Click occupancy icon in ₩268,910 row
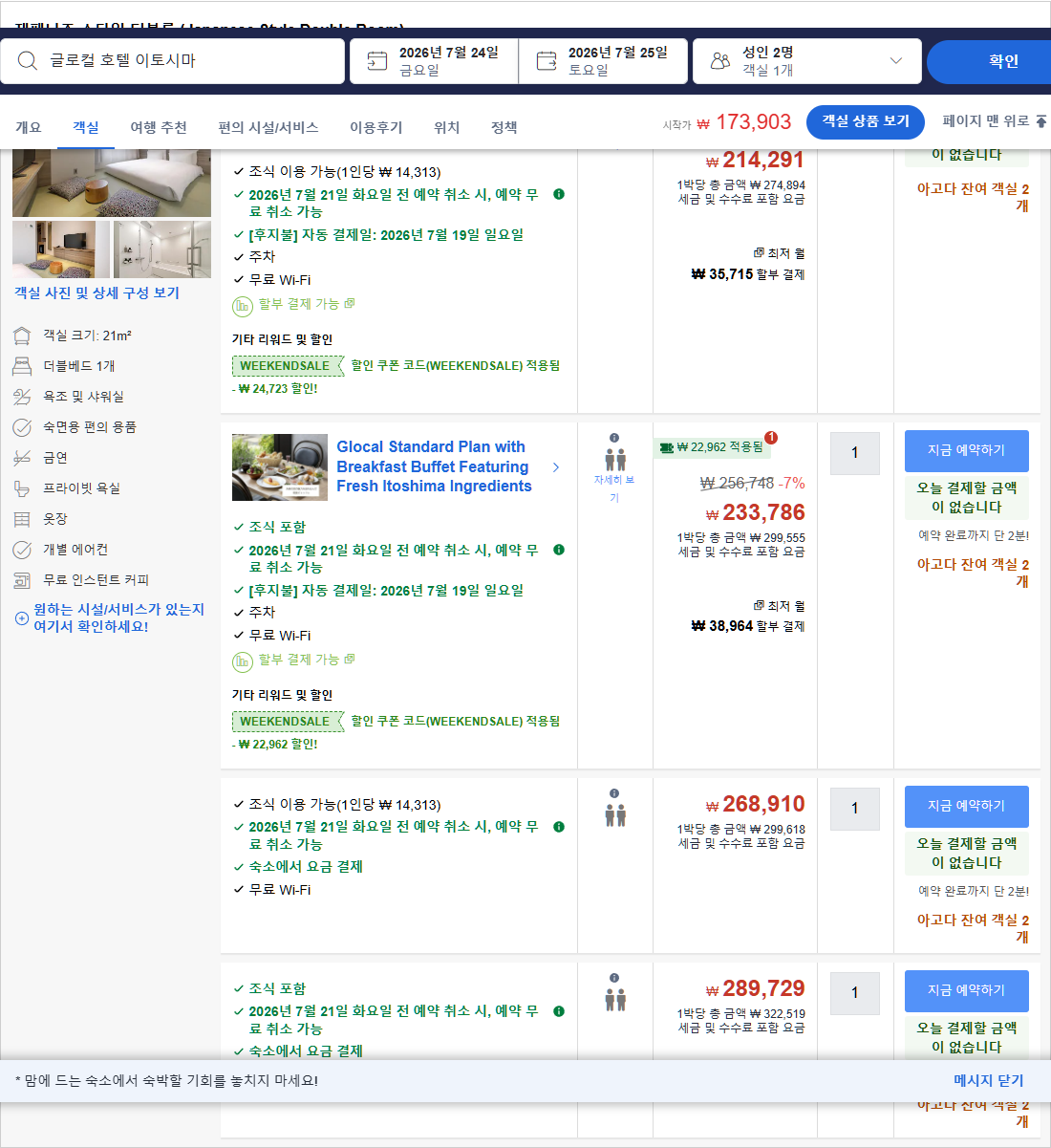 coord(615,815)
